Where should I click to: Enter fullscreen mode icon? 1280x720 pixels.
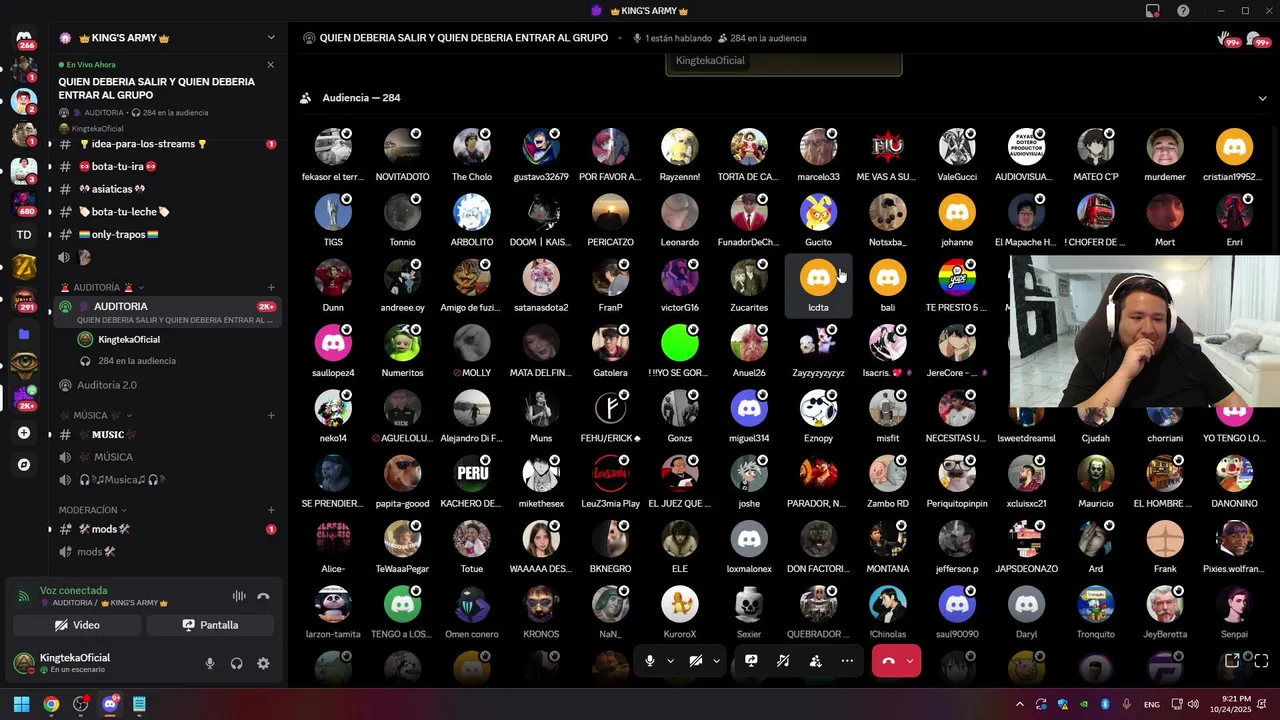1261,661
